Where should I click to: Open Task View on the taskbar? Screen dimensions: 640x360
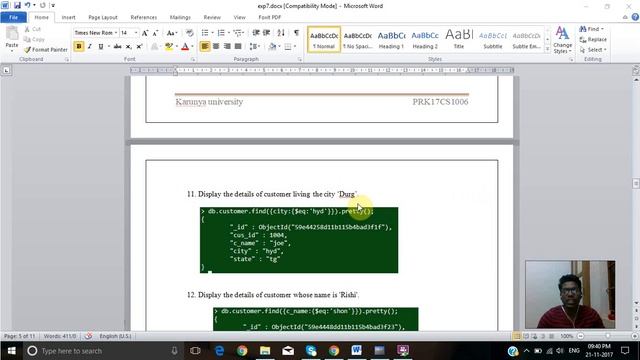[195, 351]
